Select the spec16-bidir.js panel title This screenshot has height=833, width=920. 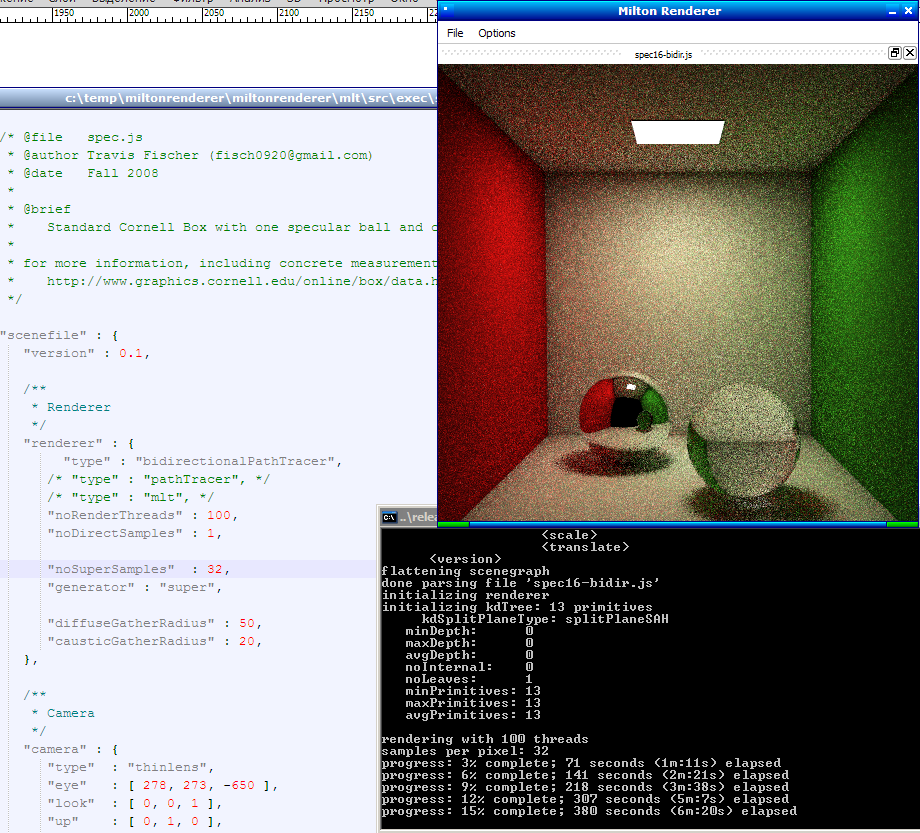663,55
